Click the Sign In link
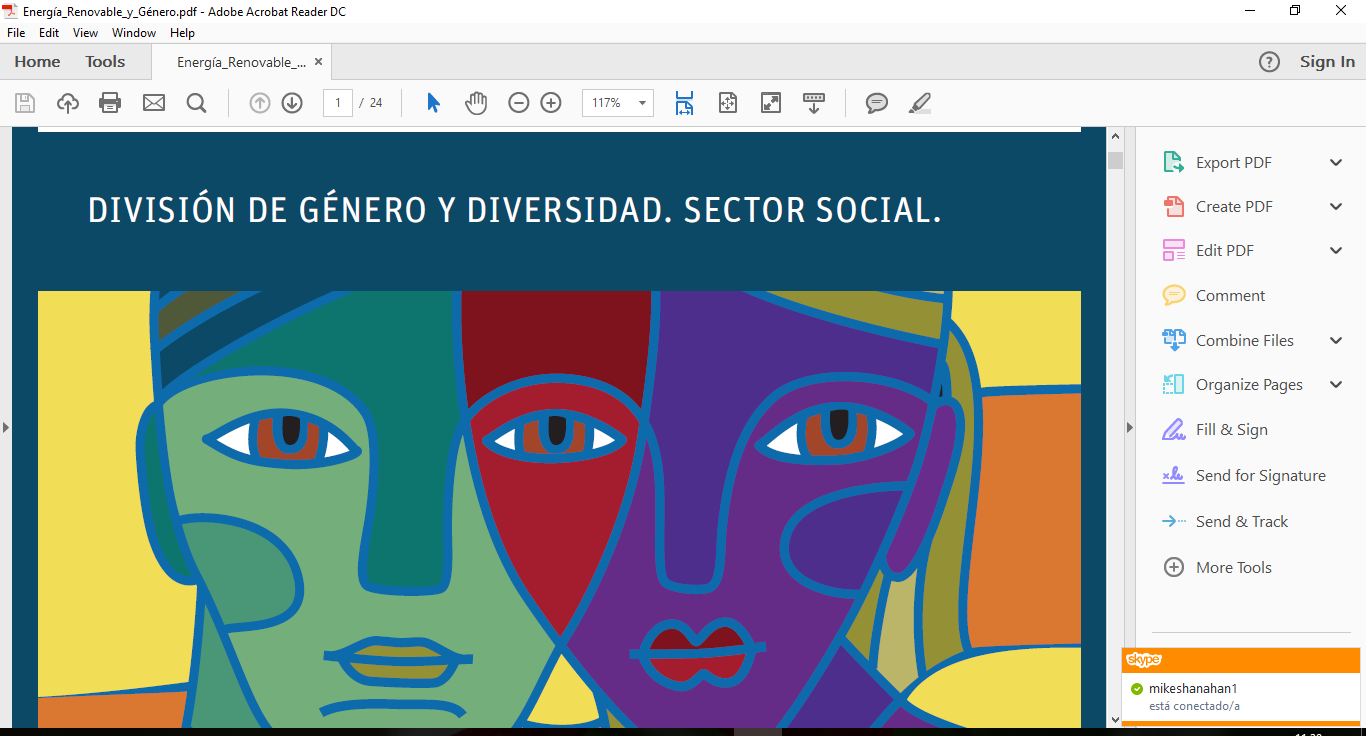The height and width of the screenshot is (736, 1366). click(1327, 62)
